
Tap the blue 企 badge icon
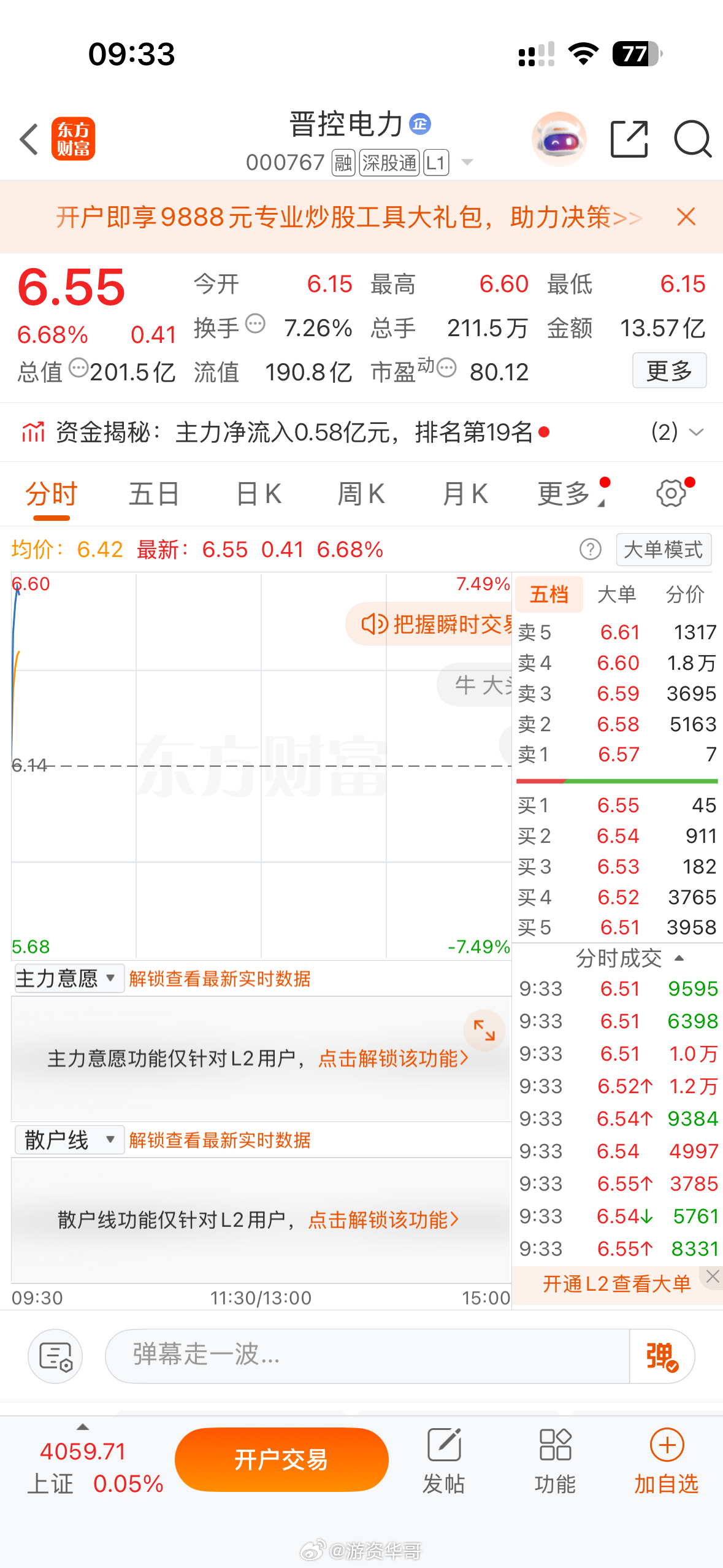420,124
